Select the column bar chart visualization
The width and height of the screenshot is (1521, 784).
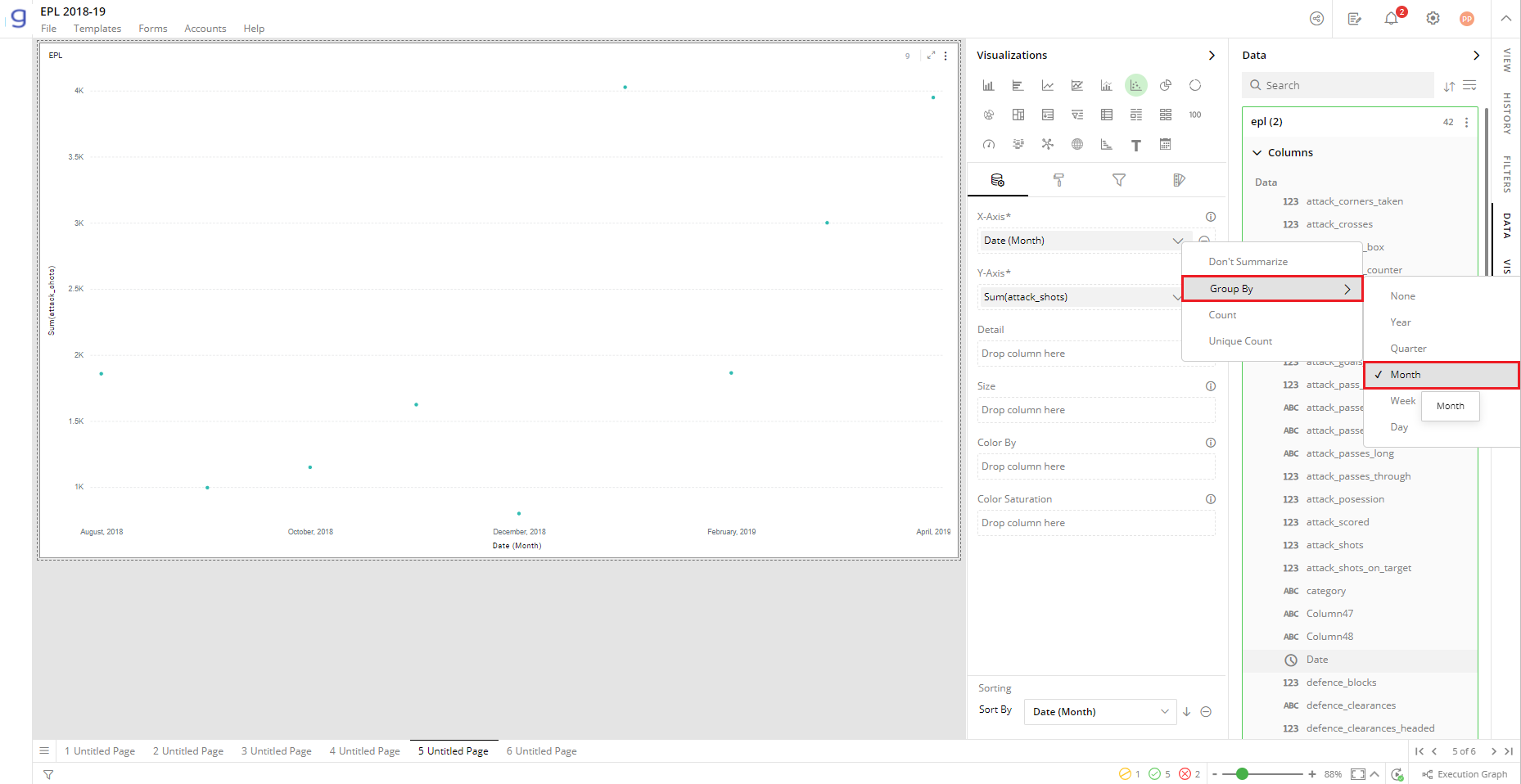point(988,85)
